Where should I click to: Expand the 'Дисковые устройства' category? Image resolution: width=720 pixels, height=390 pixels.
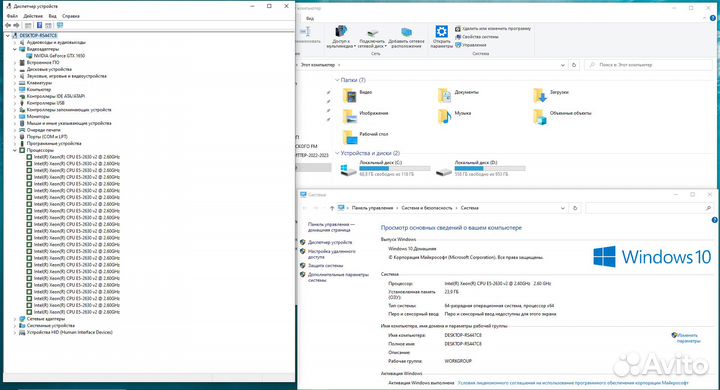[x=15, y=69]
